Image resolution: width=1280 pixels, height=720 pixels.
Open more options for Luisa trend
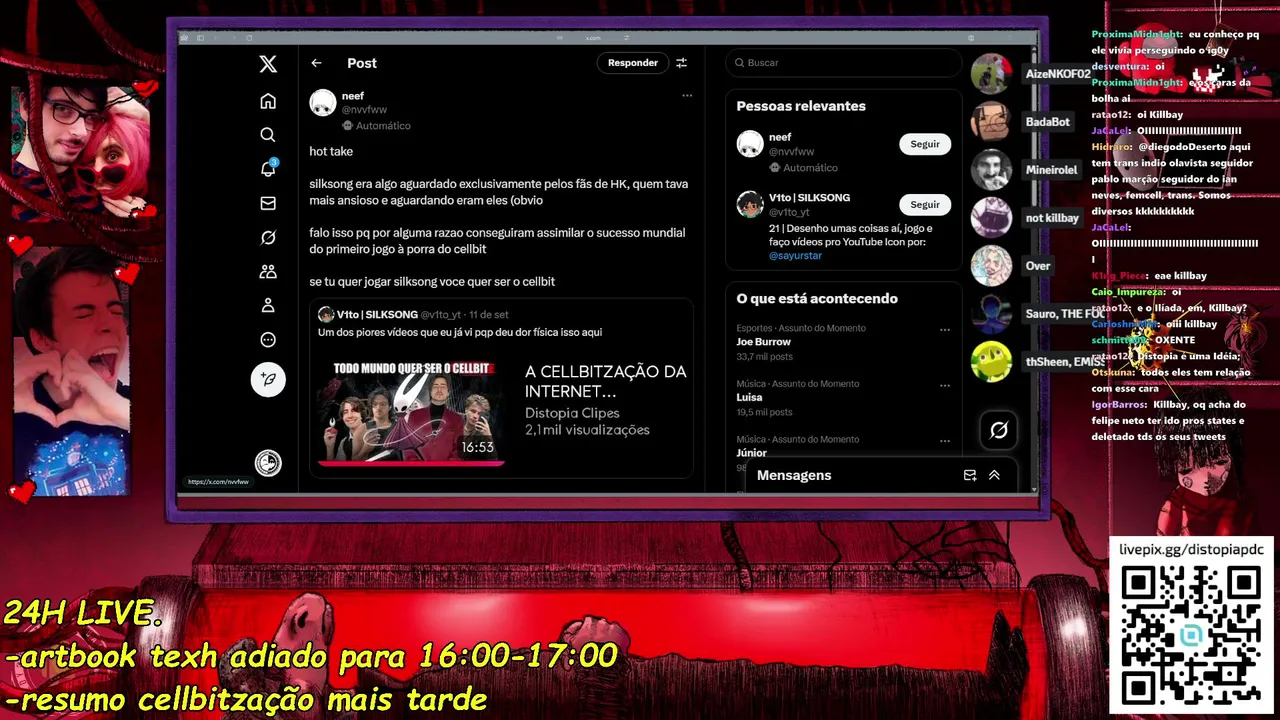(x=945, y=385)
